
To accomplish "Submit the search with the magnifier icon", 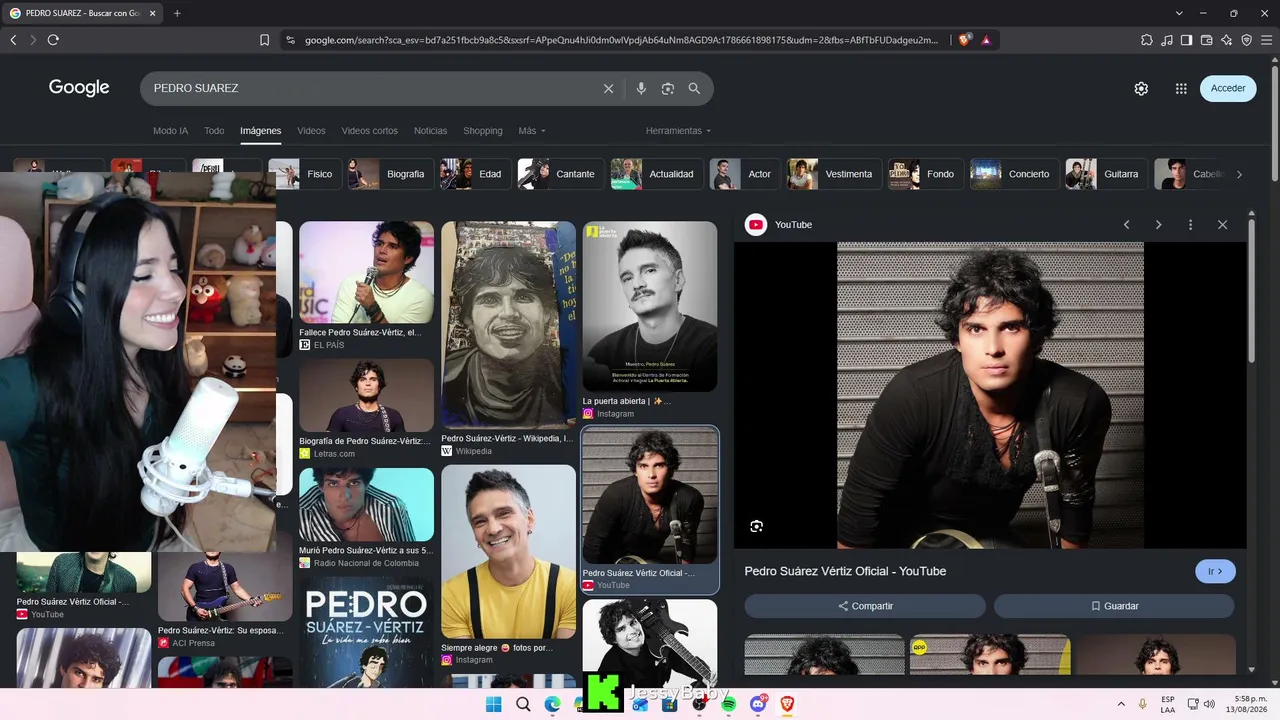I will (x=694, y=88).
